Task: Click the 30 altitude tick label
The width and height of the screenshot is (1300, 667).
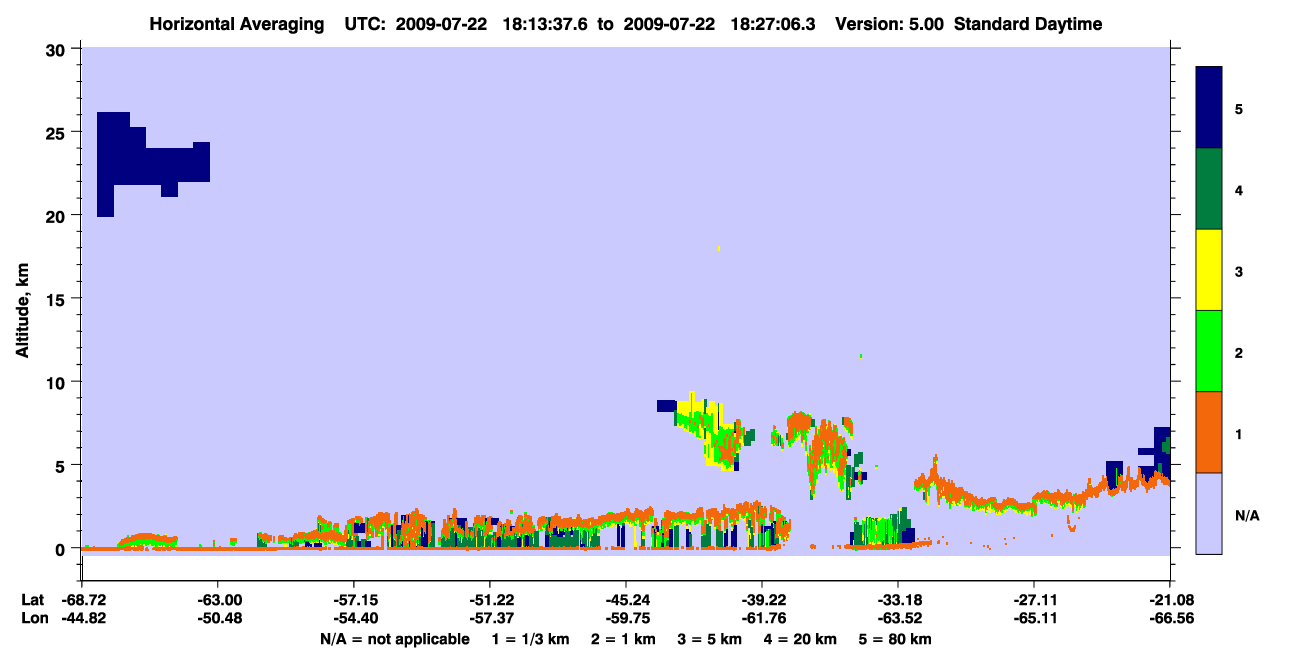Action: click(58, 49)
